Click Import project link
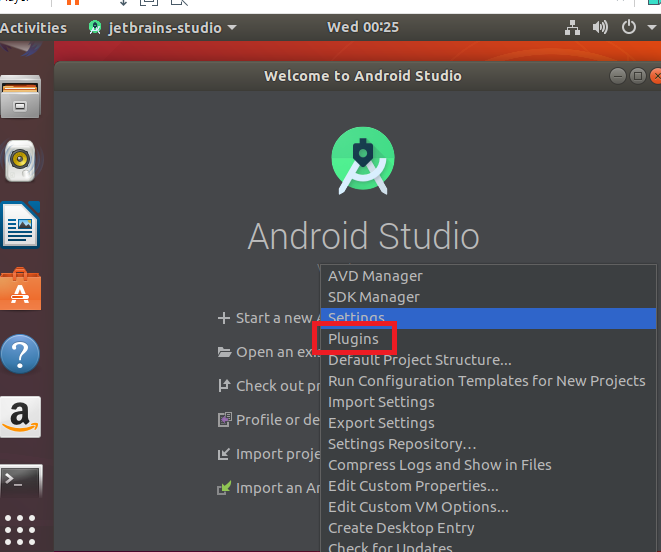 point(277,454)
